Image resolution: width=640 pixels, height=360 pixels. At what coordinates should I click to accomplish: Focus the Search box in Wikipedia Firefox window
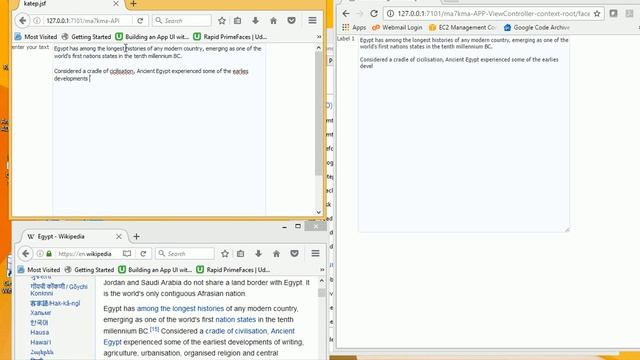[x=185, y=253]
